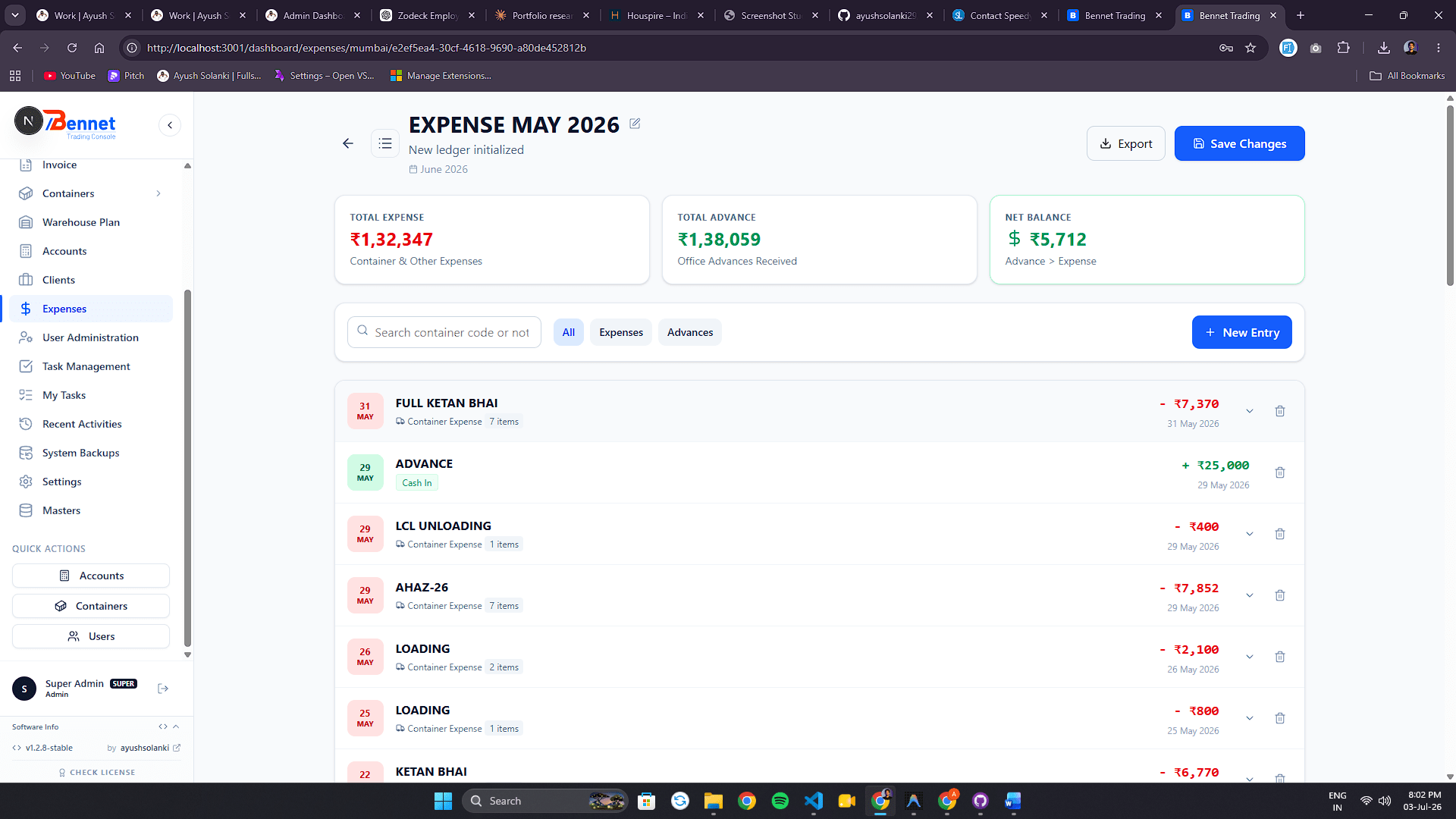Click the CHECK LICENSE link

(97, 772)
